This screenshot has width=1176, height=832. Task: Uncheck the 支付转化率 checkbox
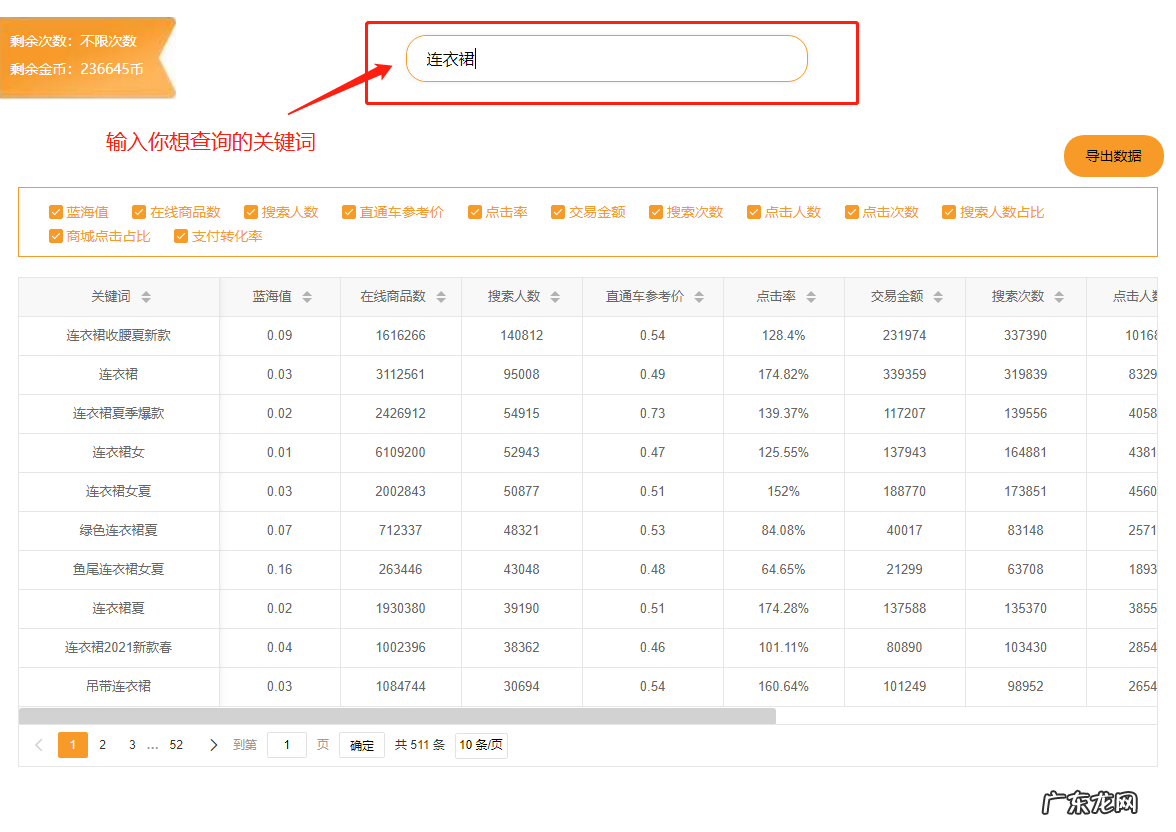tap(182, 235)
